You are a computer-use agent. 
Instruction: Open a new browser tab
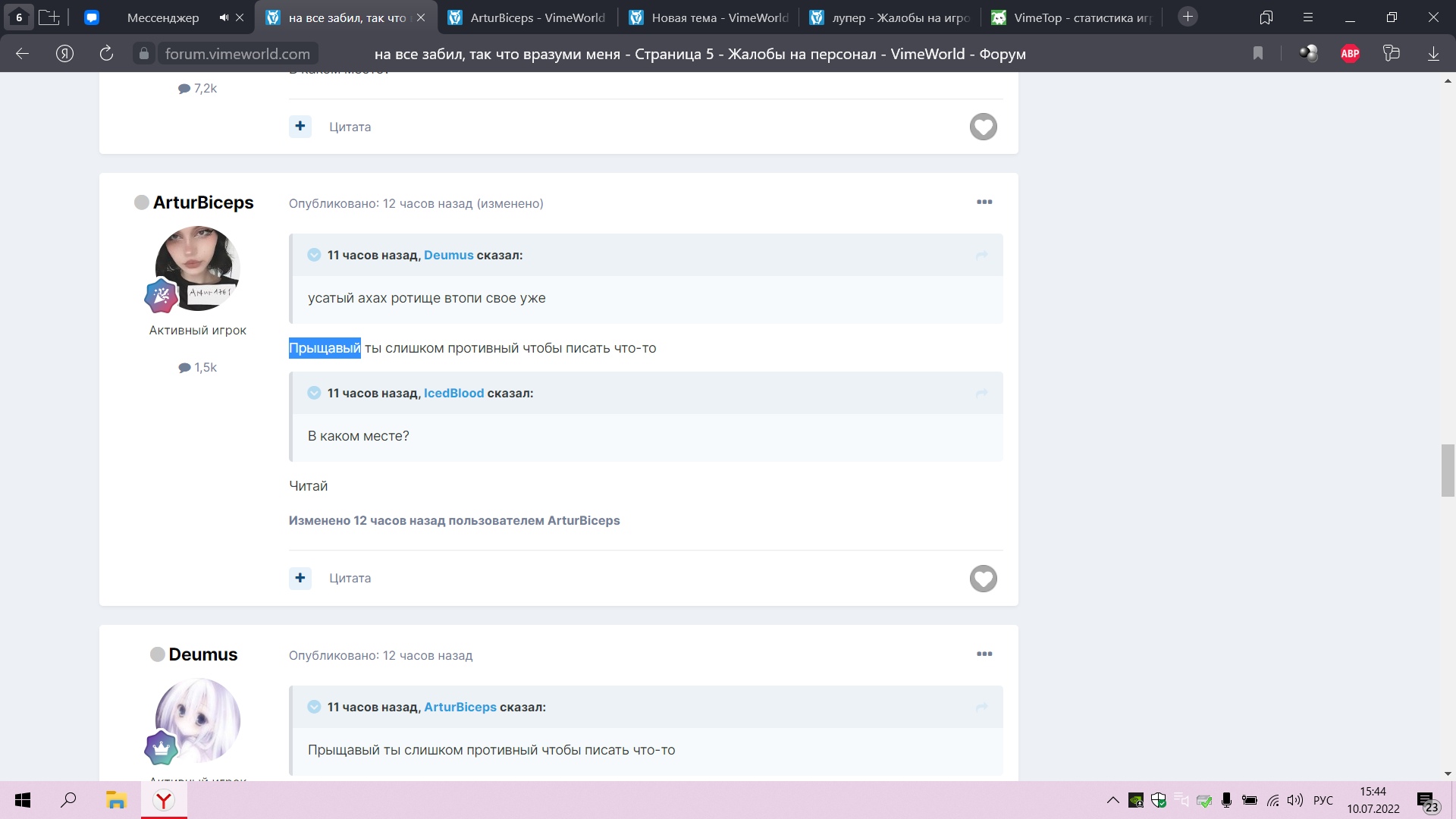1188,17
